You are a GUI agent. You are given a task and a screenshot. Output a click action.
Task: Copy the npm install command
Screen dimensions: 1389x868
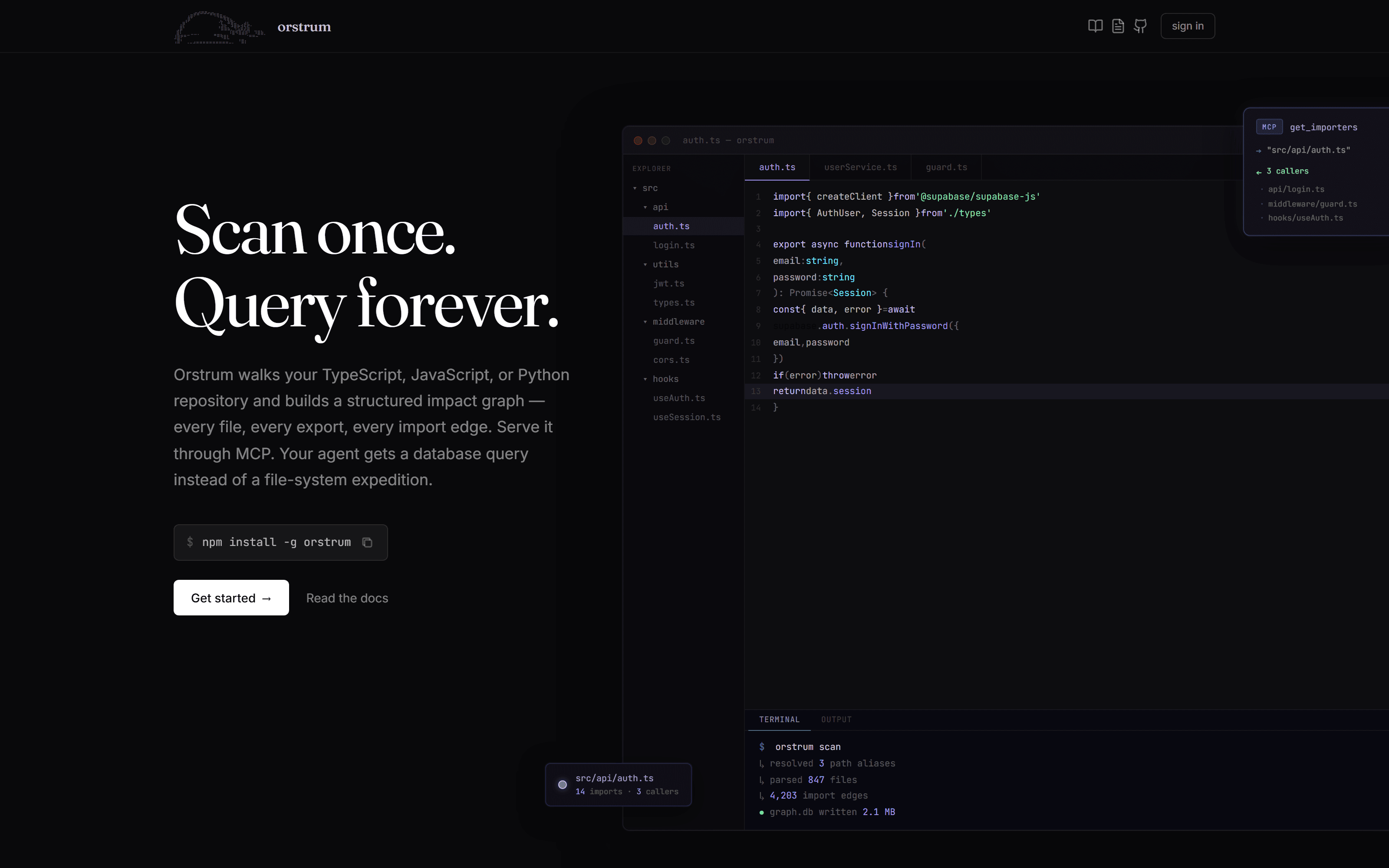[367, 542]
